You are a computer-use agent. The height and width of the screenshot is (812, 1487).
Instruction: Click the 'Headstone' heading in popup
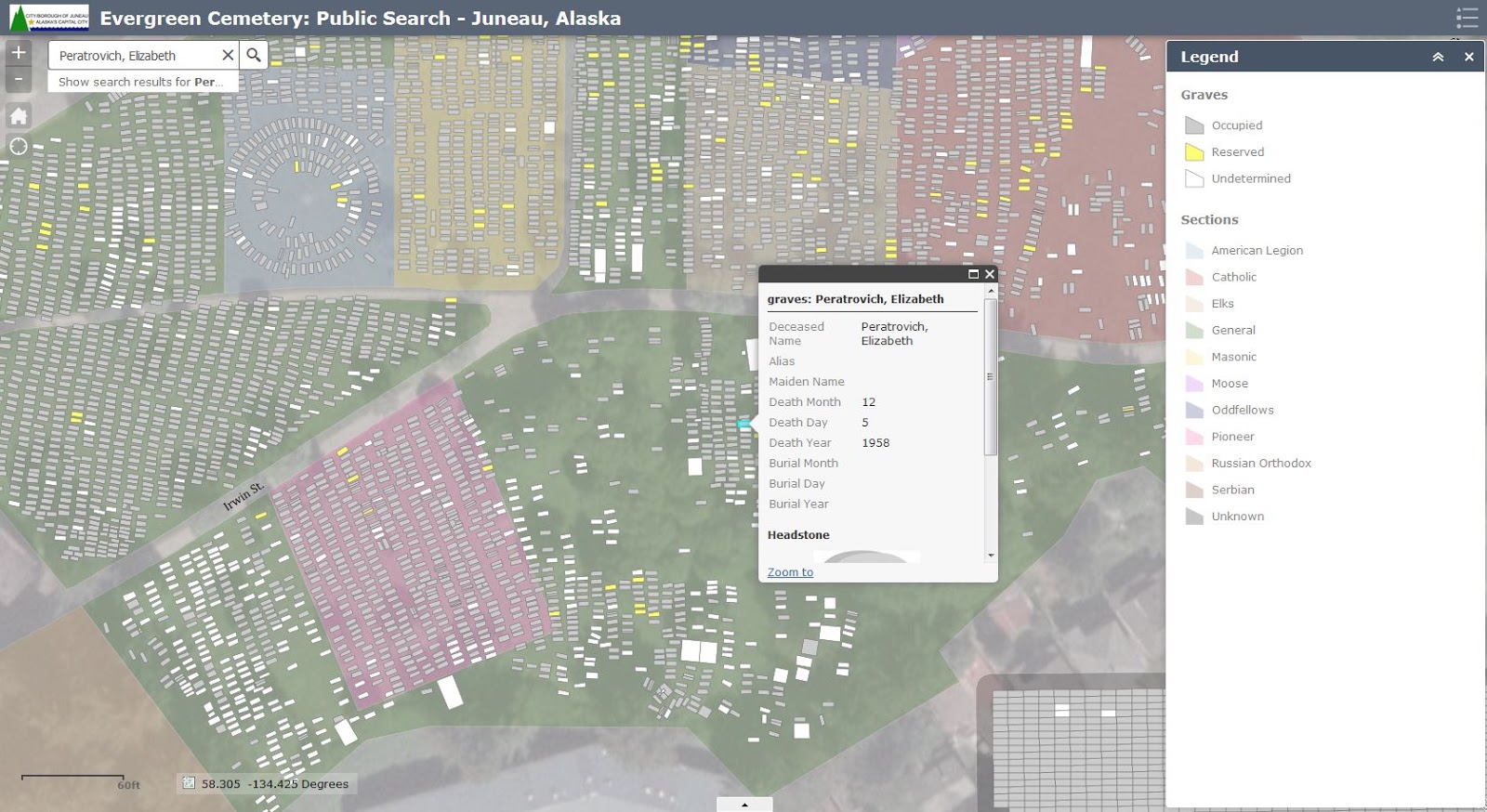(x=798, y=535)
